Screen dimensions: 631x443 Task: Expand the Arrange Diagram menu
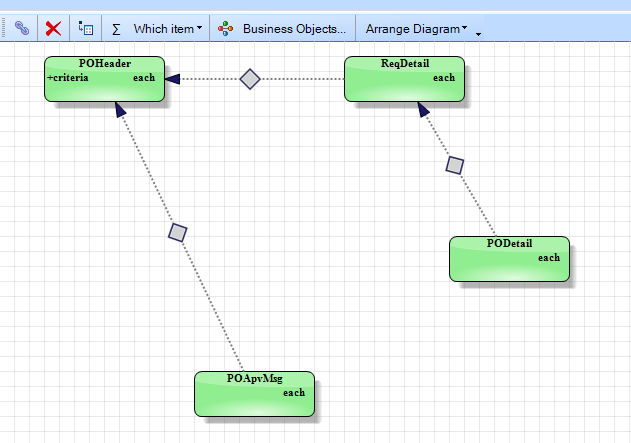tap(417, 29)
